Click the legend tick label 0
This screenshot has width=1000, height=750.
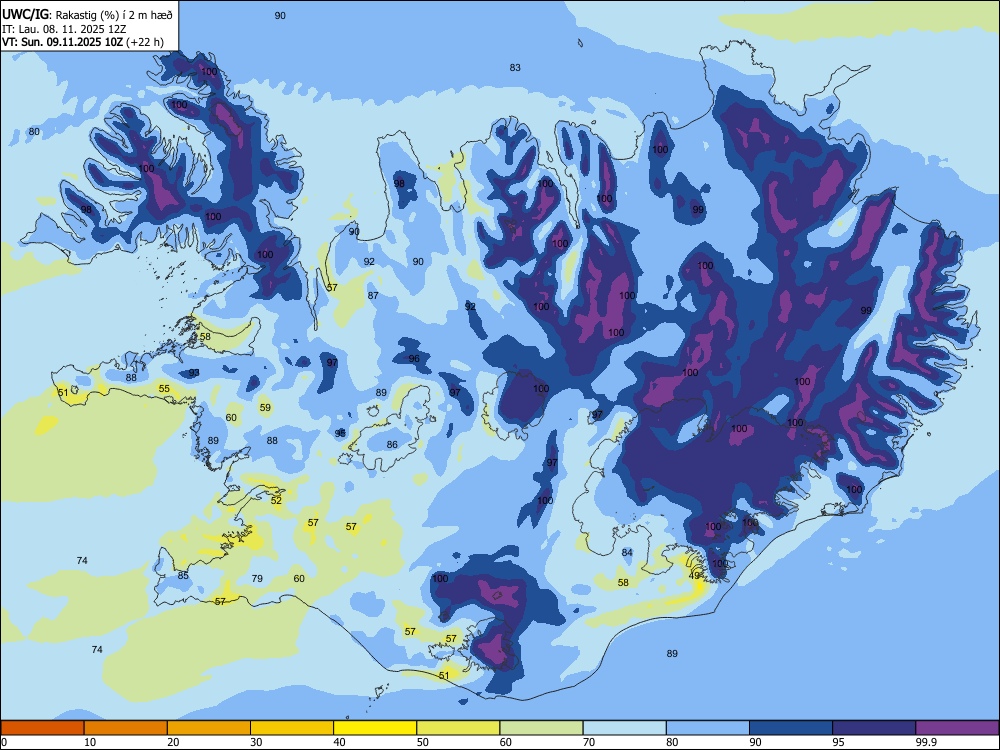[3, 742]
